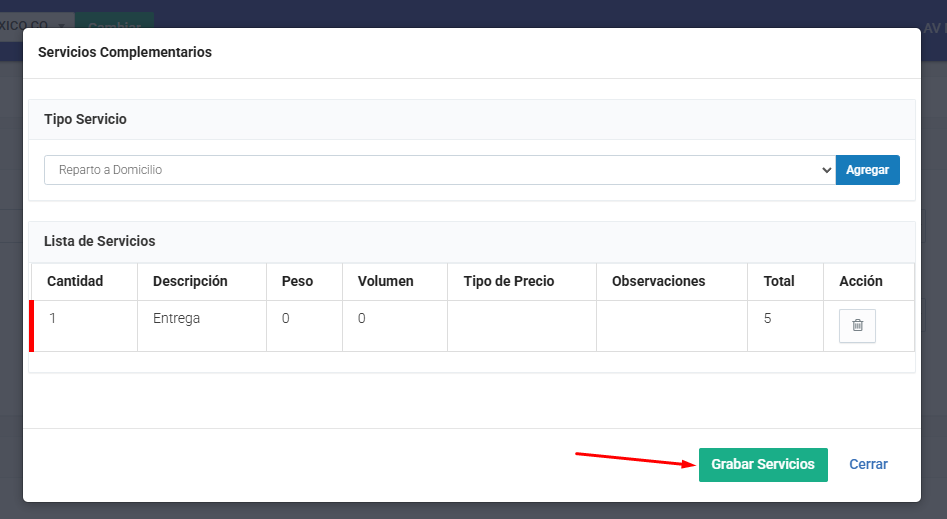This screenshot has height=519, width=947.
Task: Click the Entrega description cell
Action: (x=177, y=319)
